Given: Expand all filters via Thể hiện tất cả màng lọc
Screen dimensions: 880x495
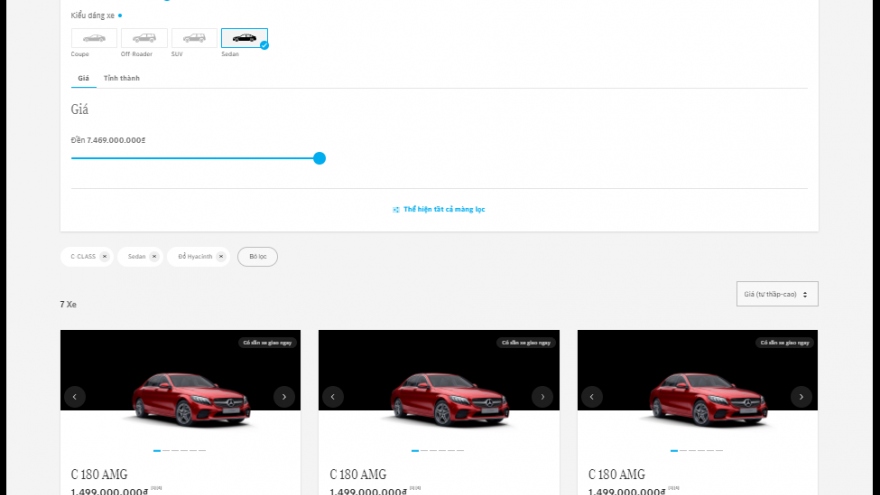Looking at the screenshot, I should pyautogui.click(x=439, y=209).
